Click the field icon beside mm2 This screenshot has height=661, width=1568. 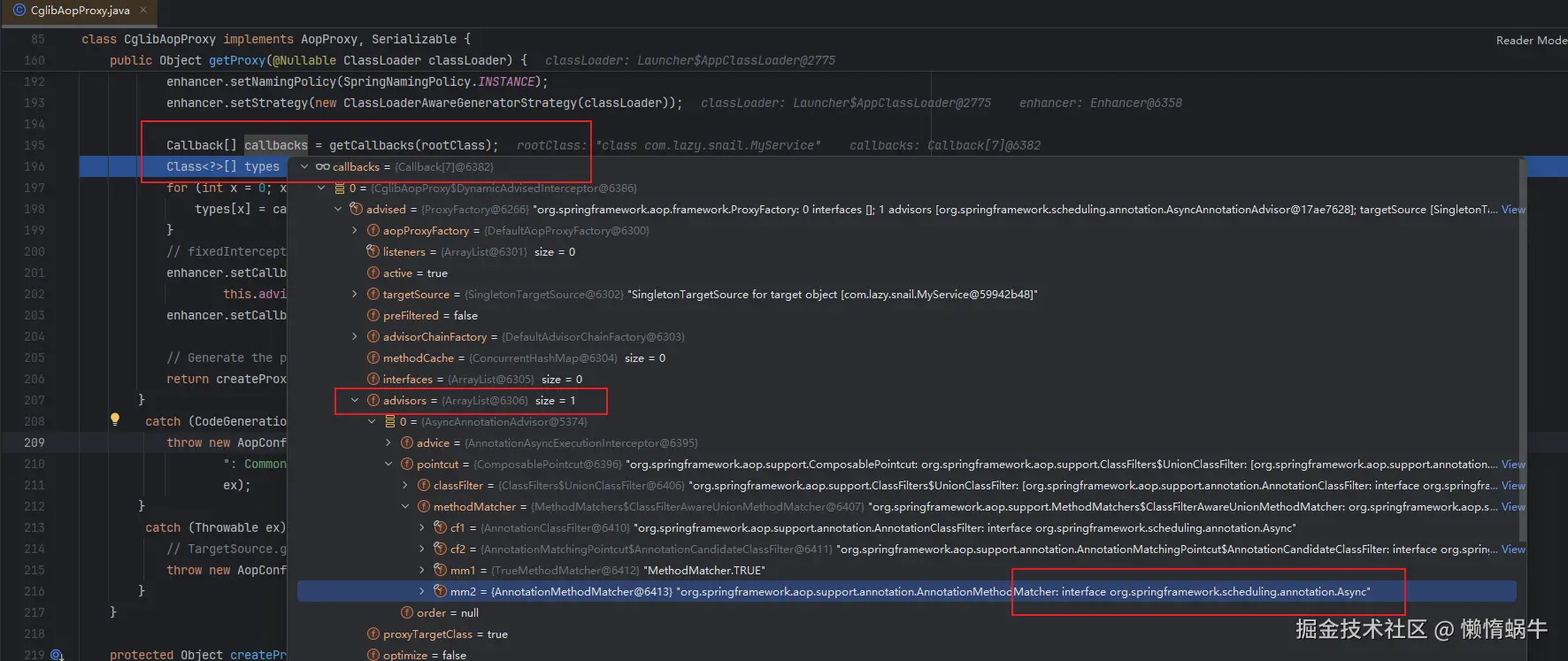coord(440,591)
